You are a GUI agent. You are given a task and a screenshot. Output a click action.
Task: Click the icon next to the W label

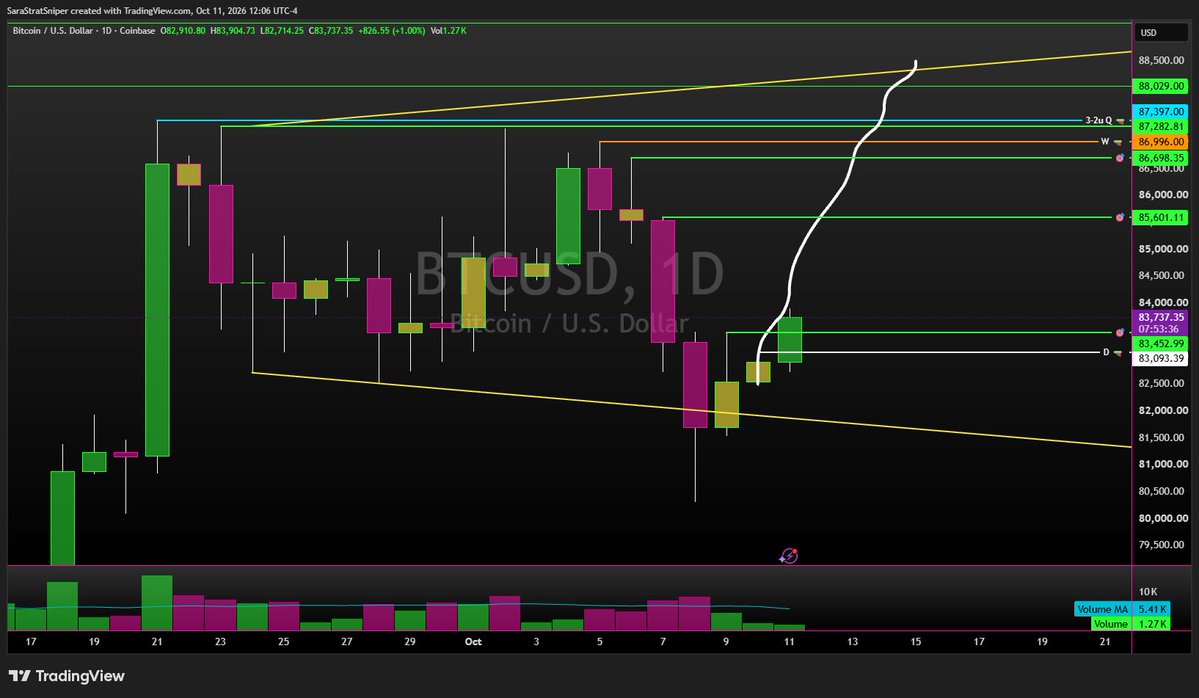pyautogui.click(x=1117, y=142)
